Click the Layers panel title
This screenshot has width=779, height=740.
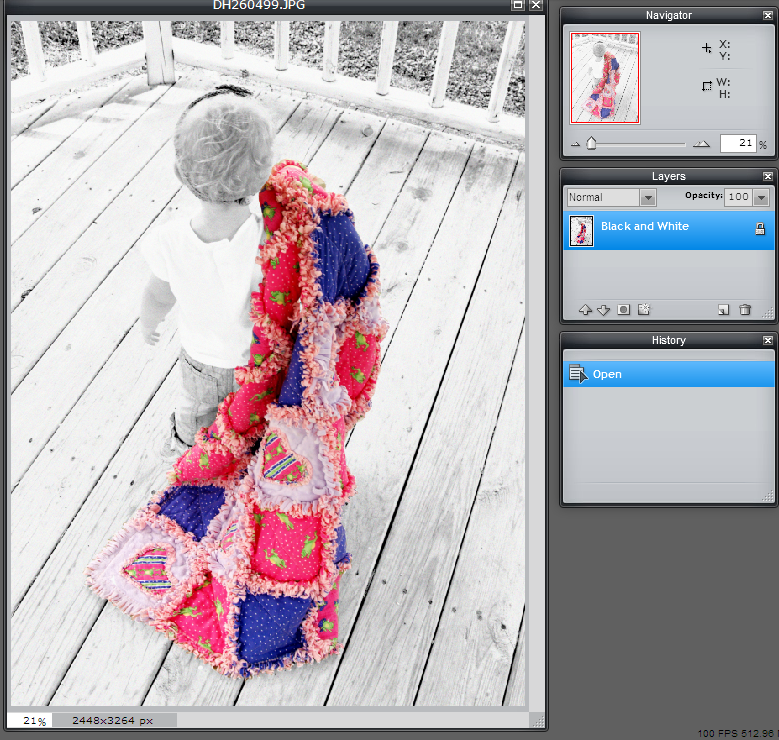669,176
